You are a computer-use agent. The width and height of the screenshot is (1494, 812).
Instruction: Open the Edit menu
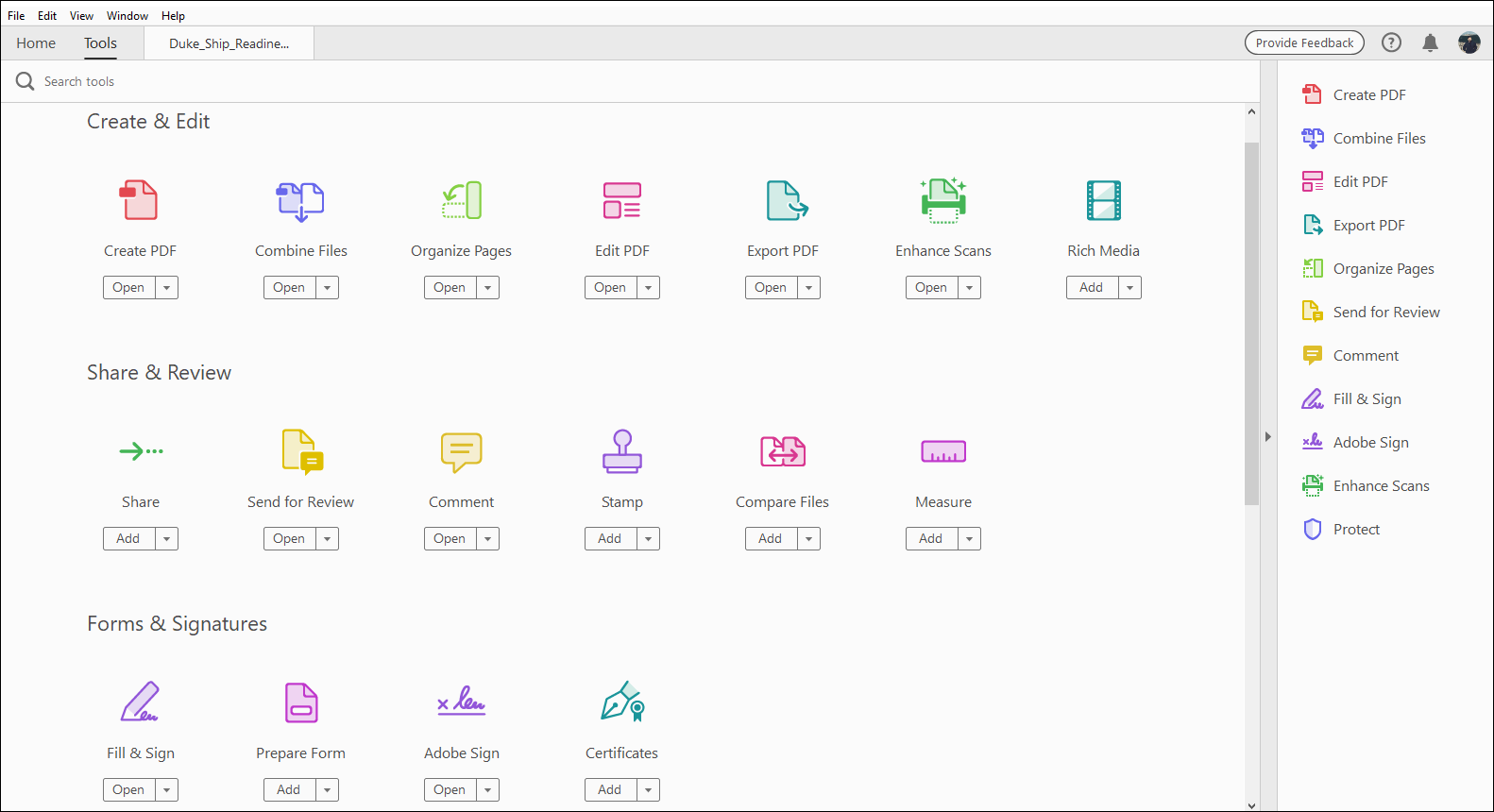coord(47,16)
